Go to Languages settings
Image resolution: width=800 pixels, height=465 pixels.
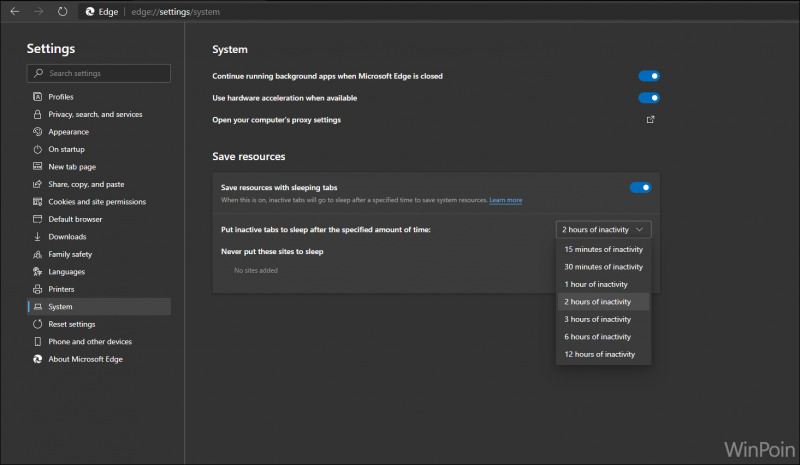click(99, 272)
